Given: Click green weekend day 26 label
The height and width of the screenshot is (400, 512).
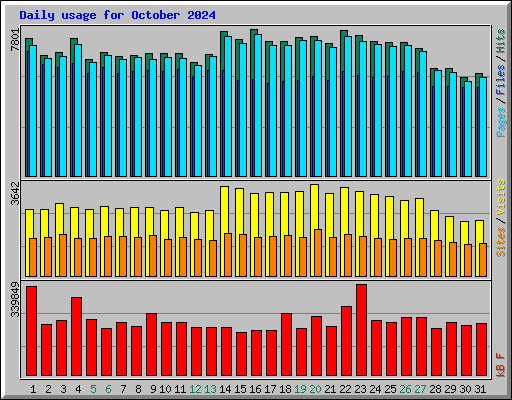Looking at the screenshot, I should click(x=405, y=389).
